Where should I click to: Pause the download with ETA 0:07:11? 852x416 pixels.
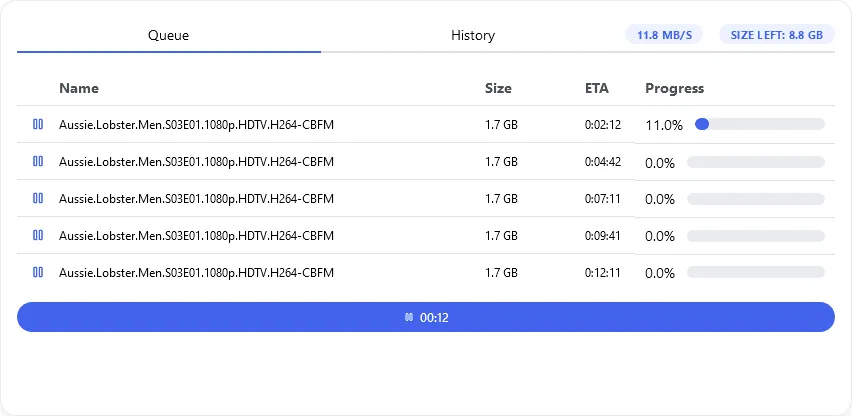point(38,199)
